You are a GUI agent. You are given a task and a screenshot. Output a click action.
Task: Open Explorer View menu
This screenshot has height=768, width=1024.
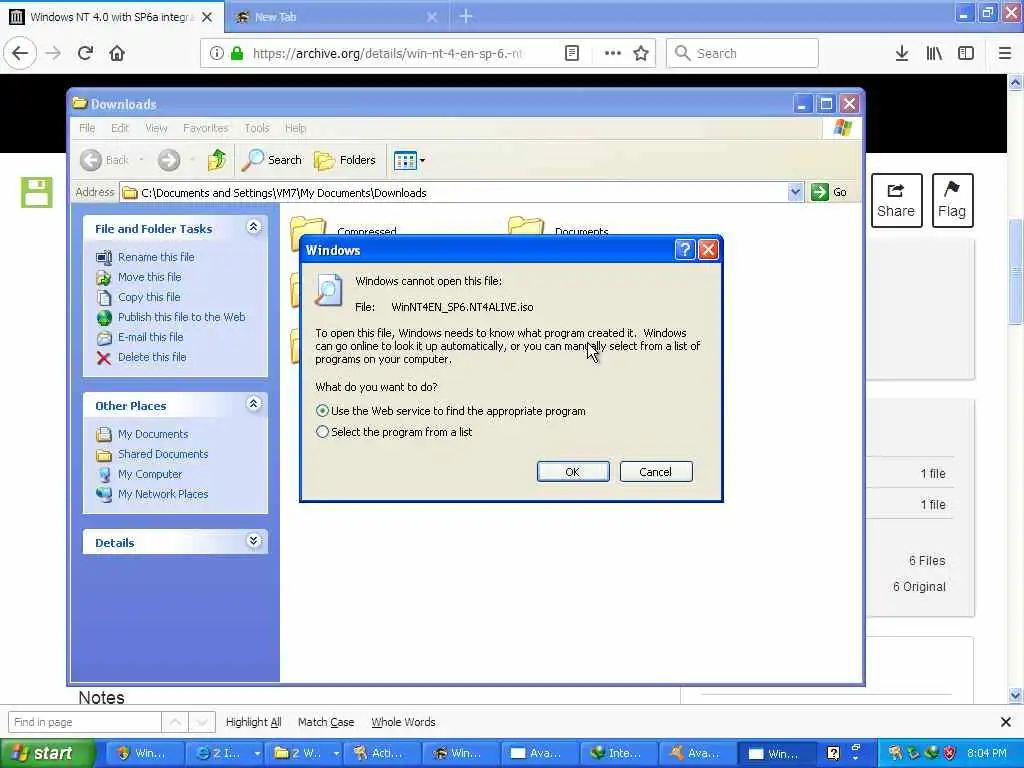click(x=156, y=128)
